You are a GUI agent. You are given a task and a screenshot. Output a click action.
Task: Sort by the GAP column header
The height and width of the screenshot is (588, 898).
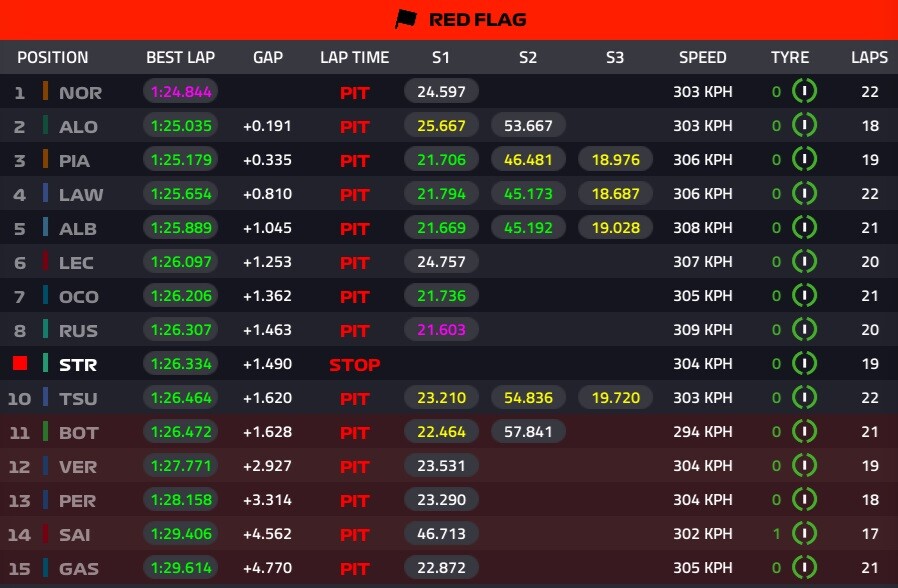(268, 57)
